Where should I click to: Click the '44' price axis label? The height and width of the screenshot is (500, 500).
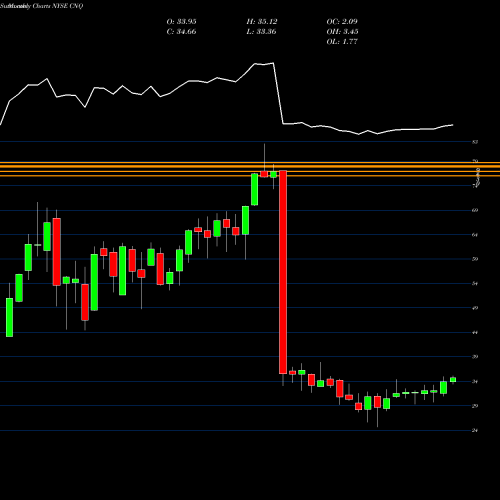point(475,333)
